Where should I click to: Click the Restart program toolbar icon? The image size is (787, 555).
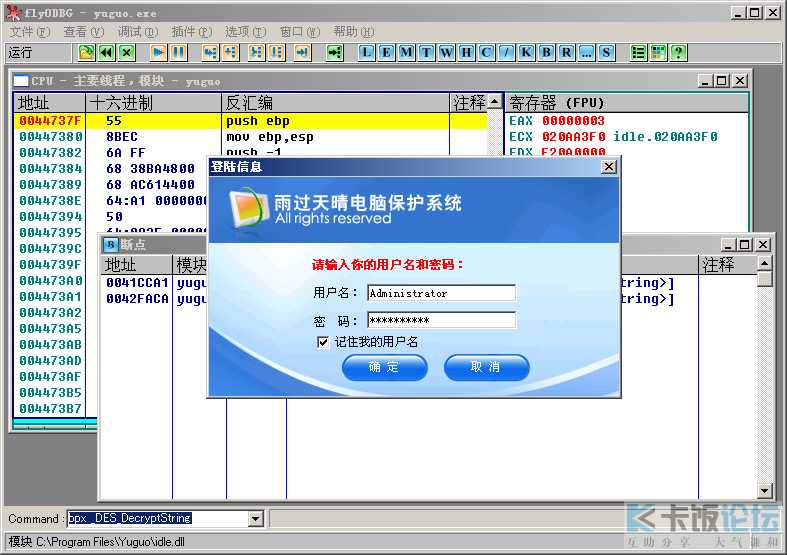(x=106, y=52)
